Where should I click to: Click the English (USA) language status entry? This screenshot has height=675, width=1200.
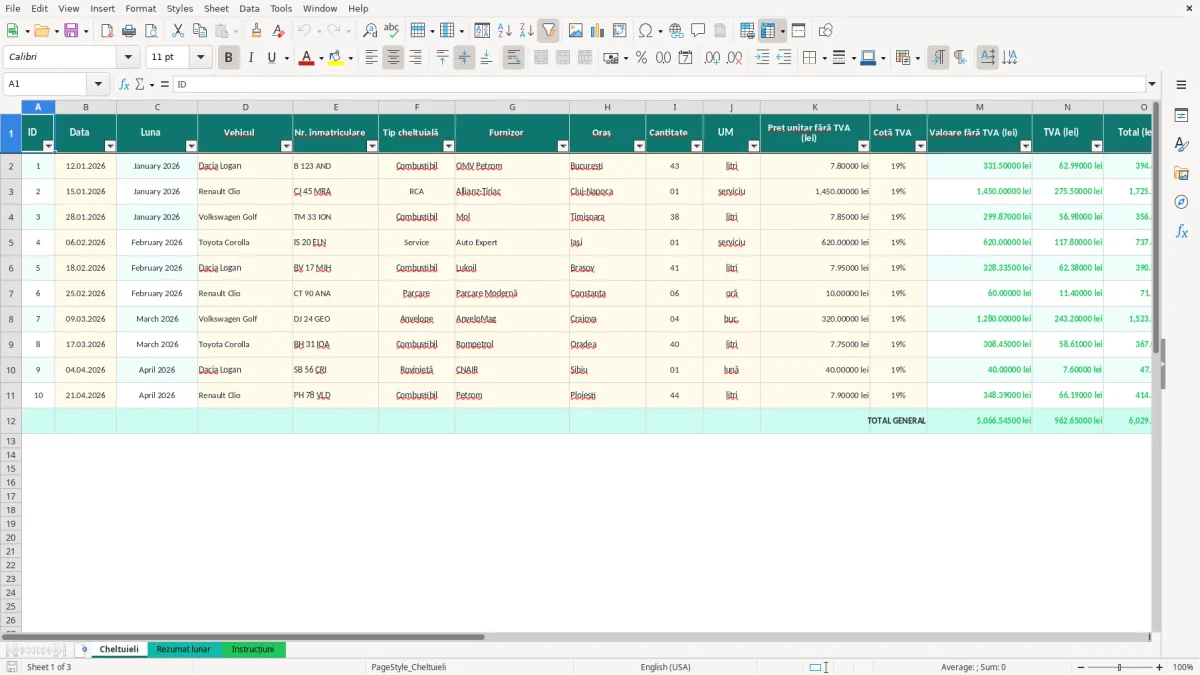click(665, 667)
